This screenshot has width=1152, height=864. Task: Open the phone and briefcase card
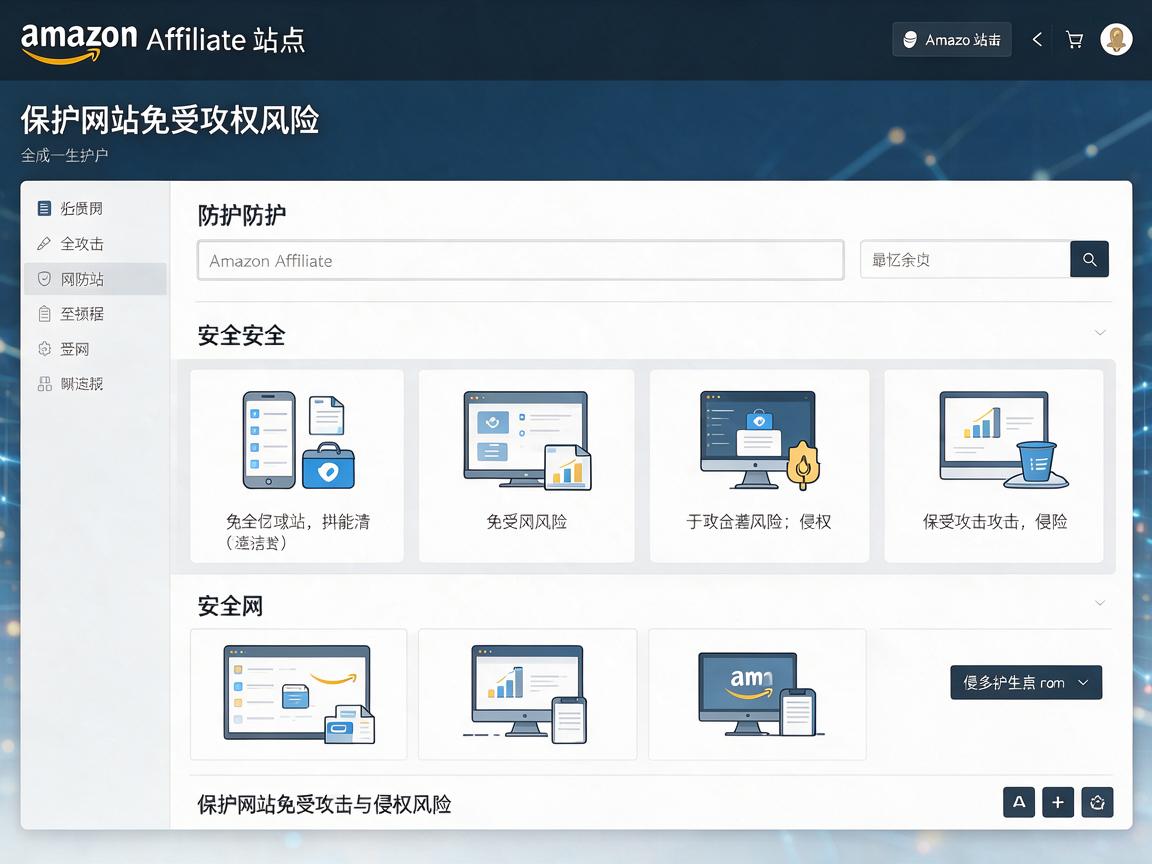(x=297, y=466)
